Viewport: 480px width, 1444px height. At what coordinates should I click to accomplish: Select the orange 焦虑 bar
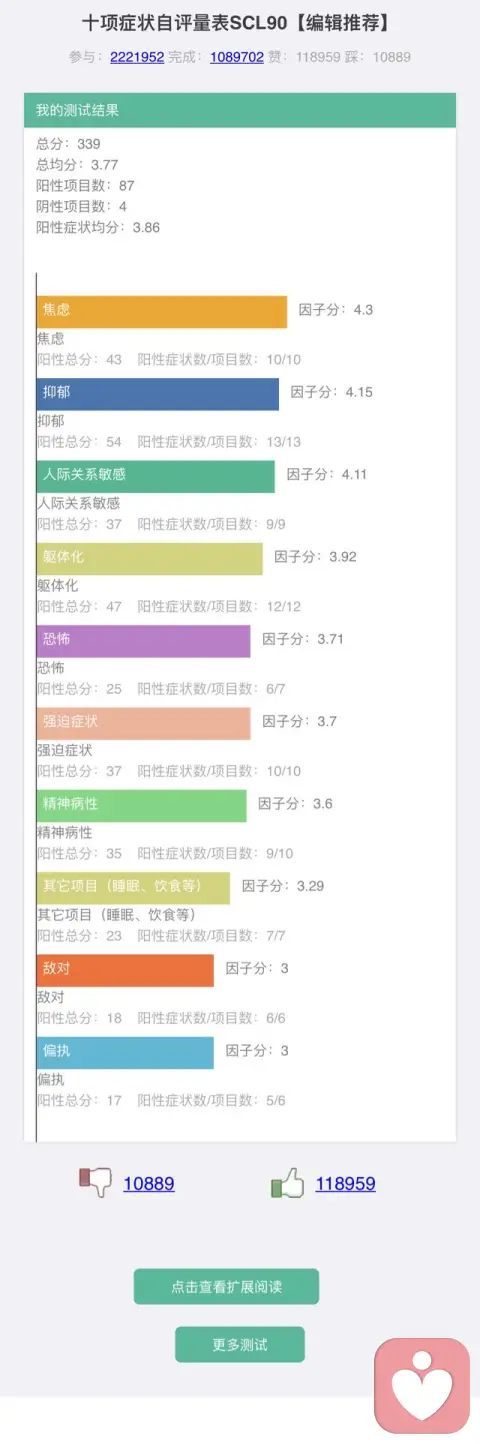(x=162, y=311)
